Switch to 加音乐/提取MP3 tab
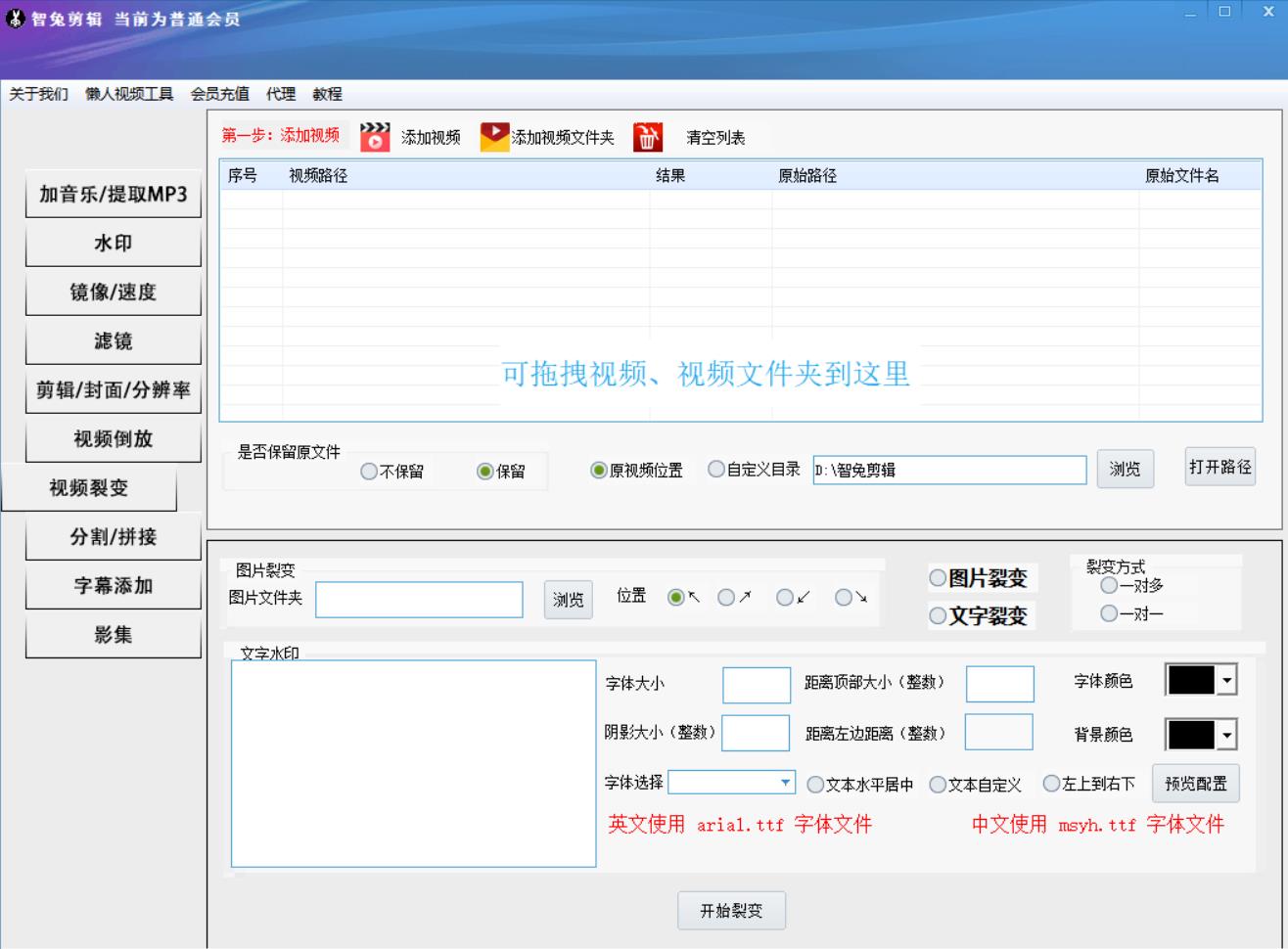This screenshot has width=1288, height=949. [114, 194]
